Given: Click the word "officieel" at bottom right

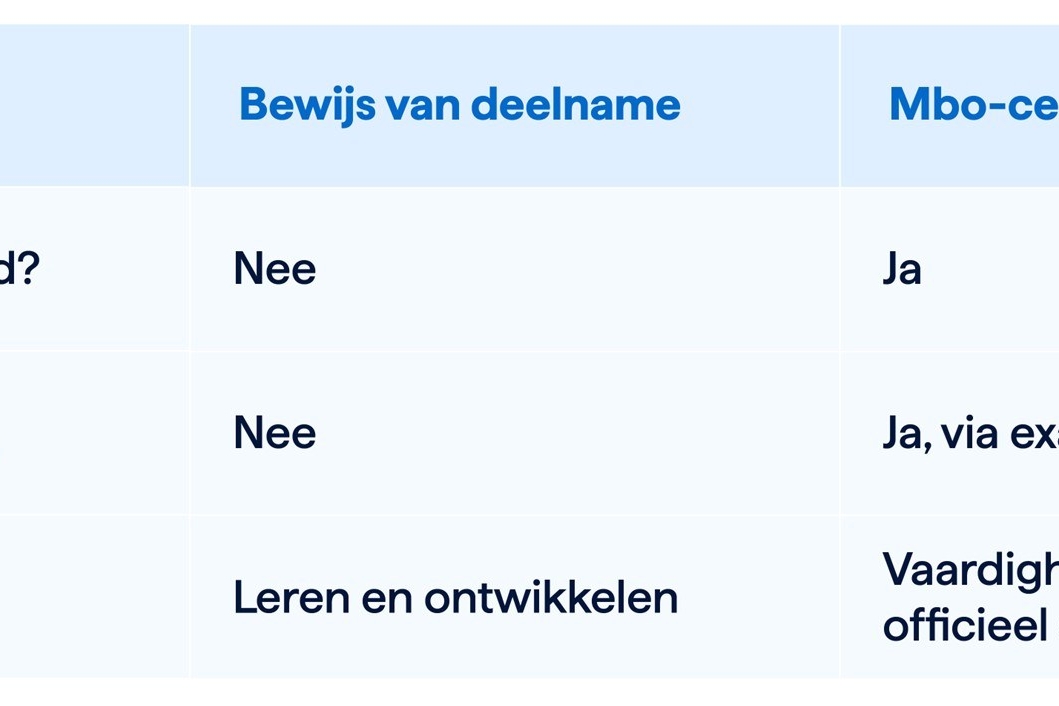Looking at the screenshot, I should click(963, 622).
